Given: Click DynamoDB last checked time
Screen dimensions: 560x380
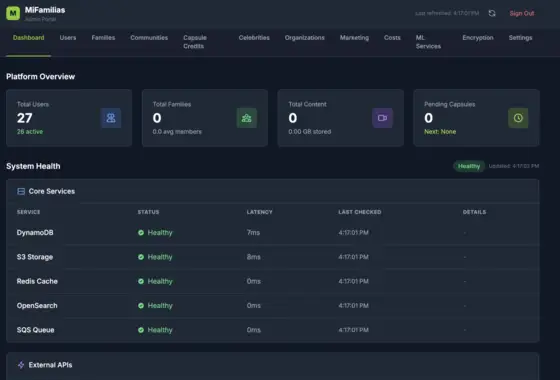Looking at the screenshot, I should pos(354,233).
